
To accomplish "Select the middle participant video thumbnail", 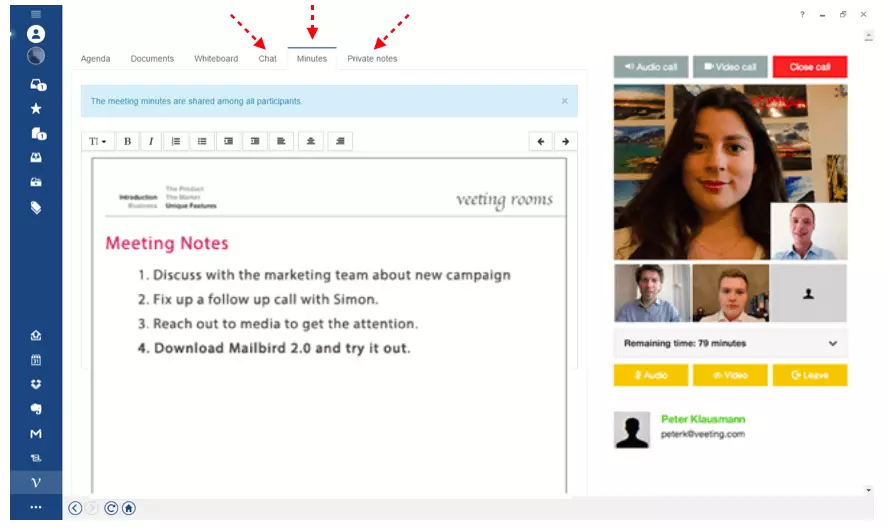I will pyautogui.click(x=730, y=293).
